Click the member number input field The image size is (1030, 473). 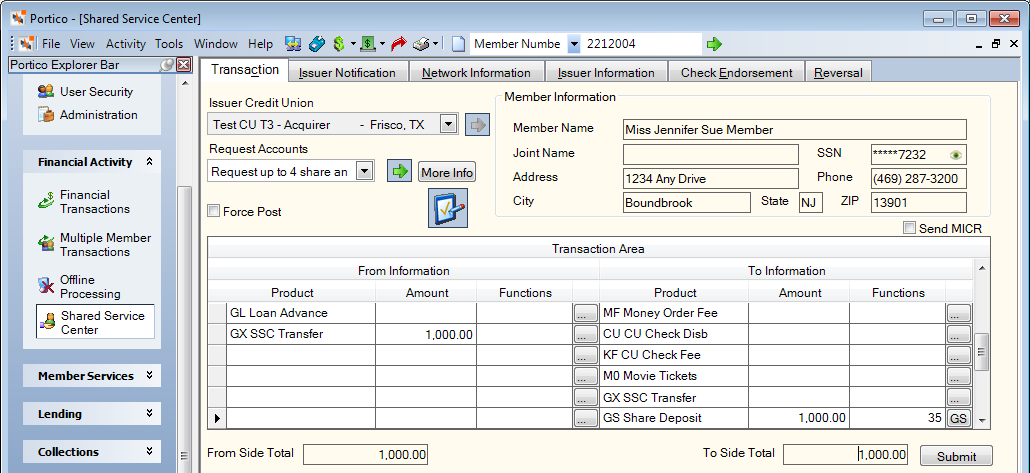(x=642, y=44)
